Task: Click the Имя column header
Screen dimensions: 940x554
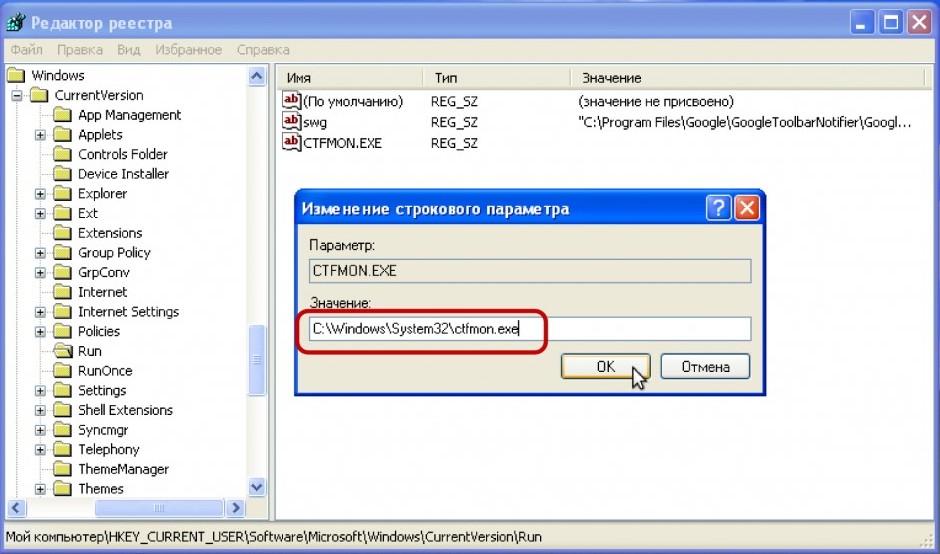Action: click(349, 78)
